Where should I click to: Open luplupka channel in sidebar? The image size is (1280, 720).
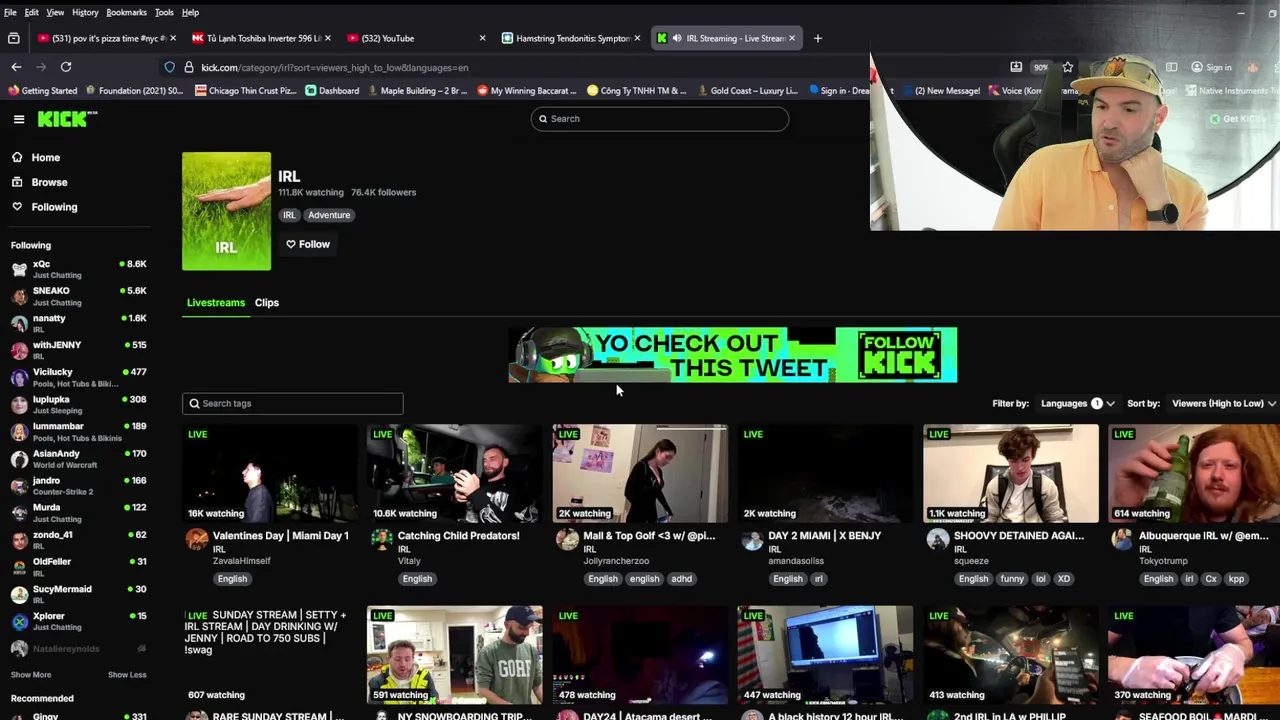(78, 404)
